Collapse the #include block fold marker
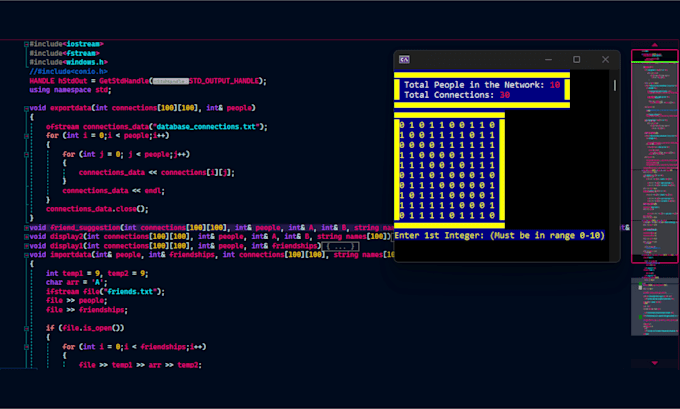The image size is (680, 409). pyautogui.click(x=26, y=44)
